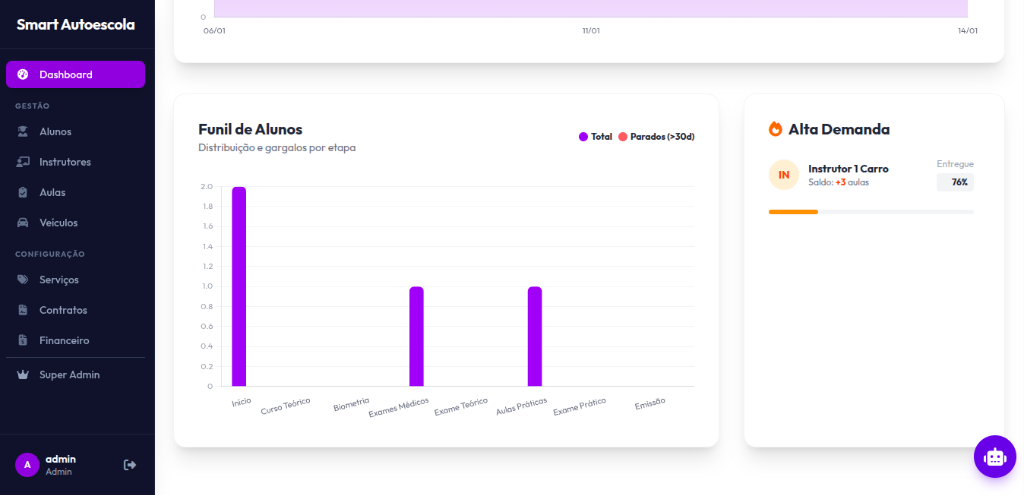Toggle the Total series in chart legend

[x=595, y=137]
